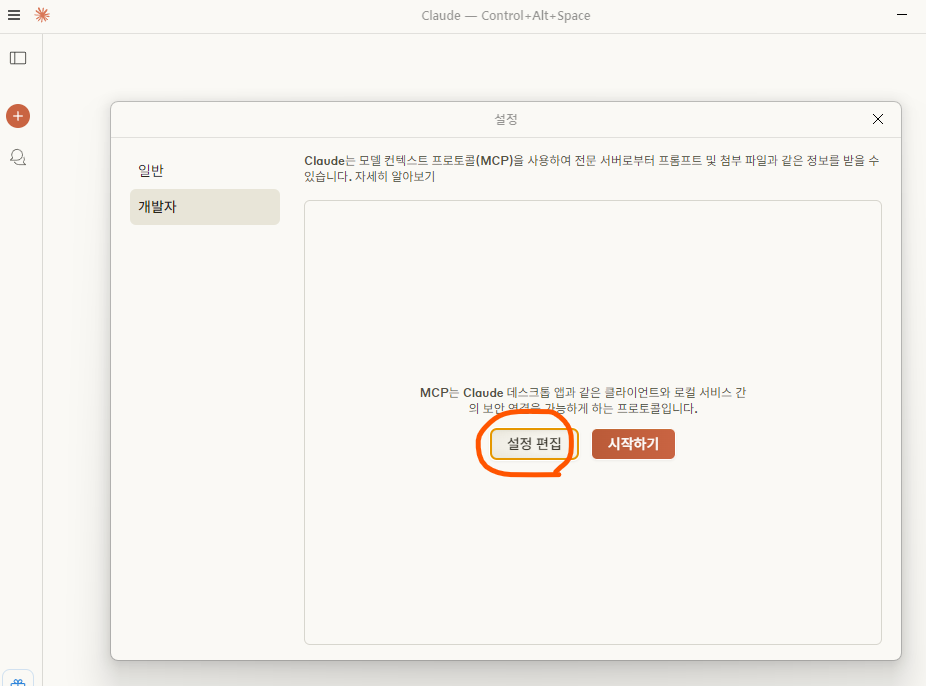Open the hamburger menu icon
926x686 pixels.
pos(14,15)
